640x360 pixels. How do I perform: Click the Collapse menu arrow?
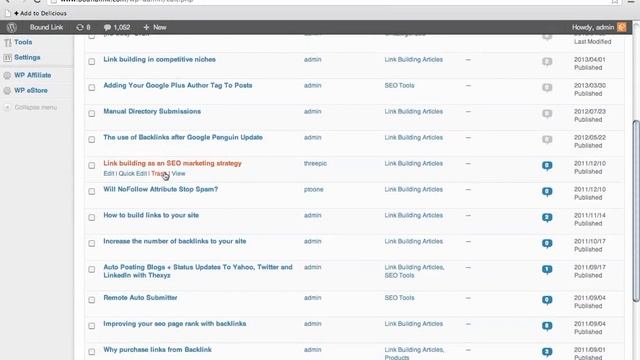[7, 107]
